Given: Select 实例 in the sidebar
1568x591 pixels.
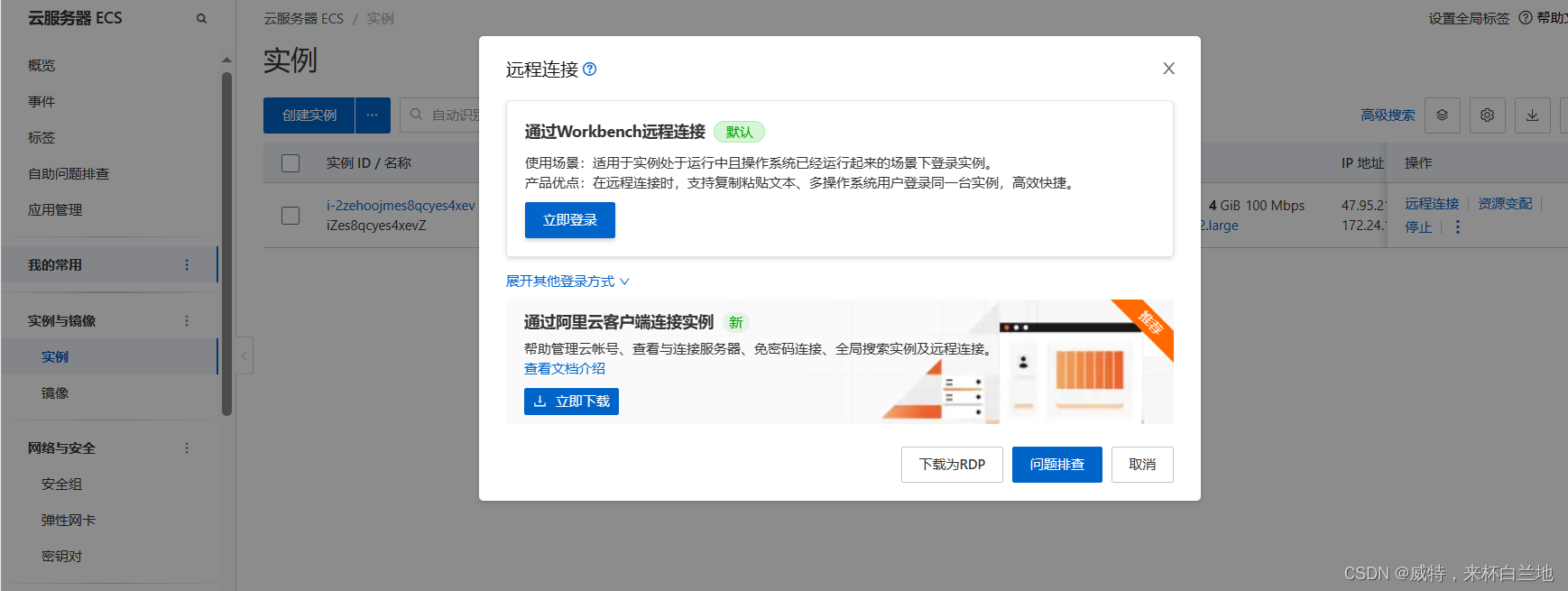Looking at the screenshot, I should click(x=55, y=357).
